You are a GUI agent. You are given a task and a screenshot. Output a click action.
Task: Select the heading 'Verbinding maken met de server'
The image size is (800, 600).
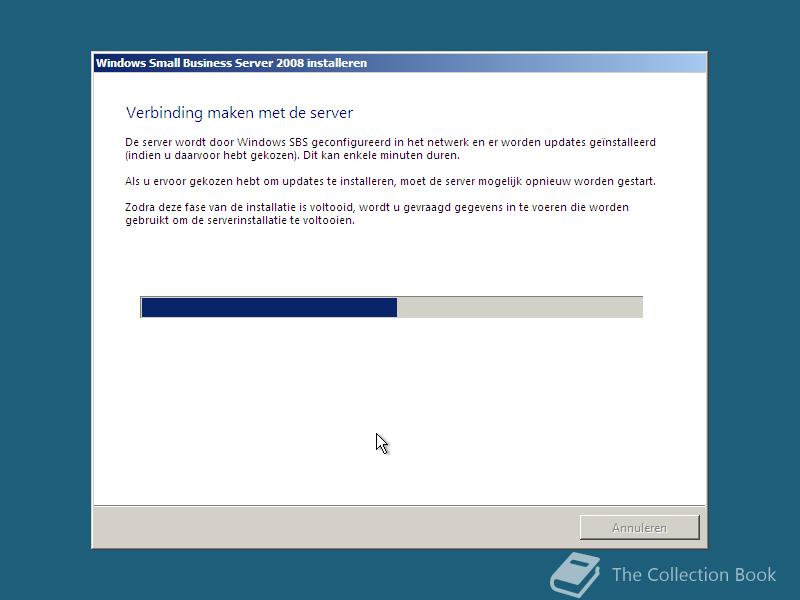pos(239,113)
